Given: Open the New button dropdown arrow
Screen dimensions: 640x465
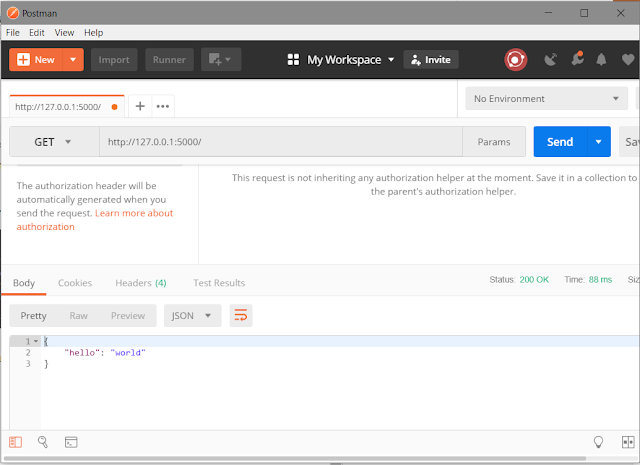Looking at the screenshot, I should pos(73,60).
